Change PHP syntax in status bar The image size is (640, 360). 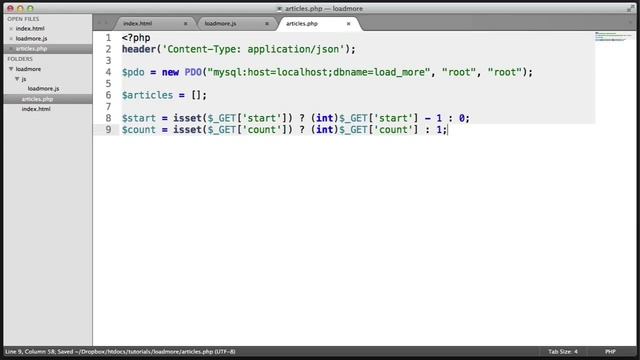point(610,351)
